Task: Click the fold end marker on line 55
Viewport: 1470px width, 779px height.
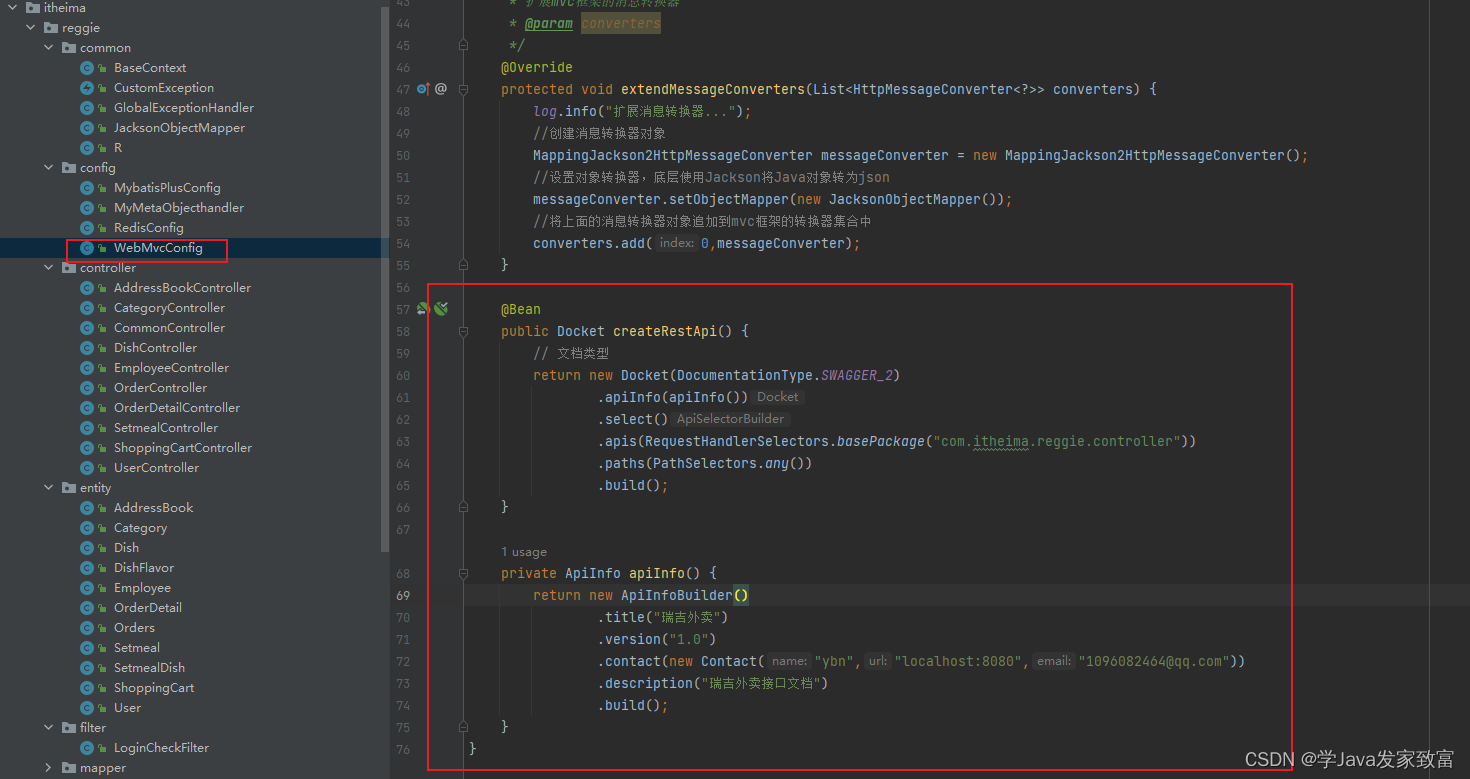Action: pos(464,265)
